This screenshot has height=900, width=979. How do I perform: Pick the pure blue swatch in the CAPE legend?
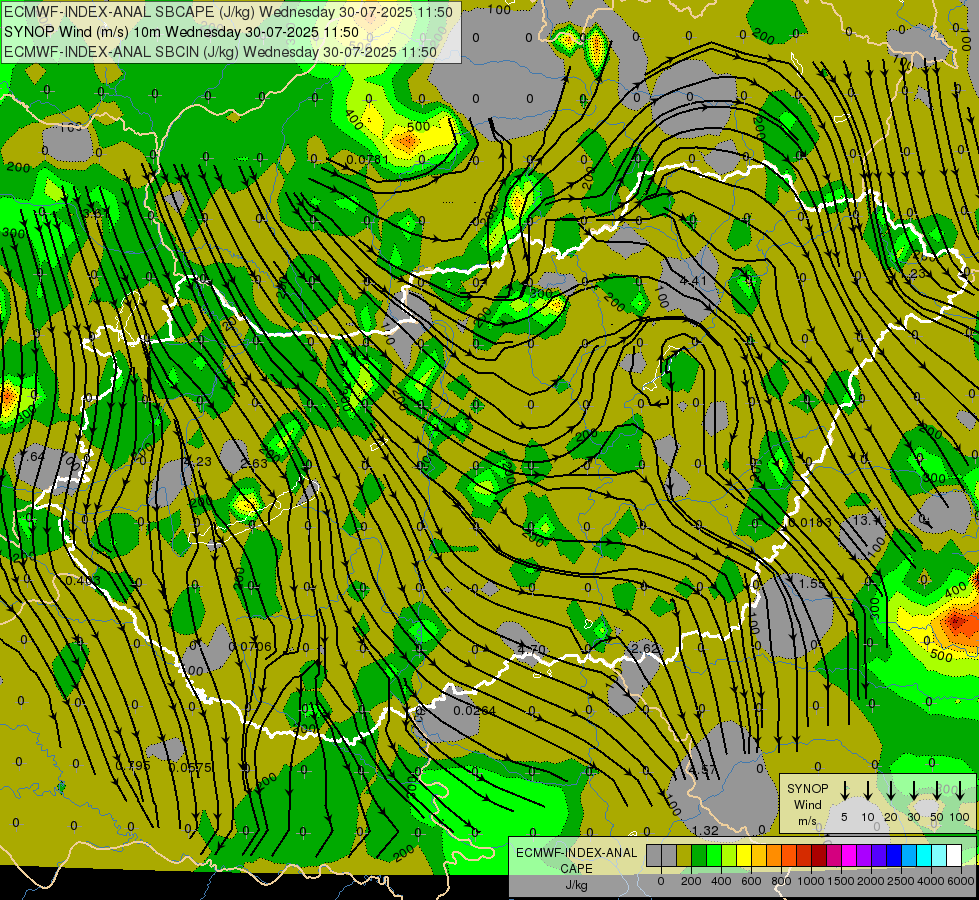coord(894,855)
